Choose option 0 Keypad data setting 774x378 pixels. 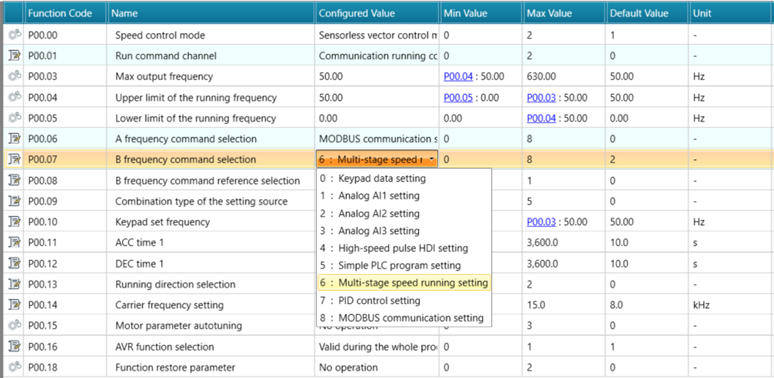pyautogui.click(x=404, y=178)
